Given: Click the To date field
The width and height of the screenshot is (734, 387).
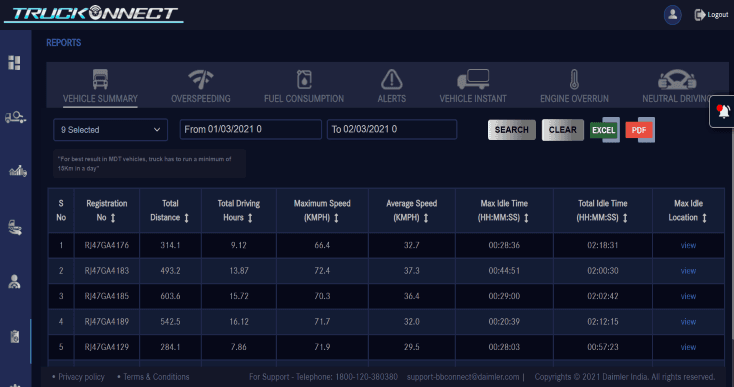Looking at the screenshot, I should [392, 129].
